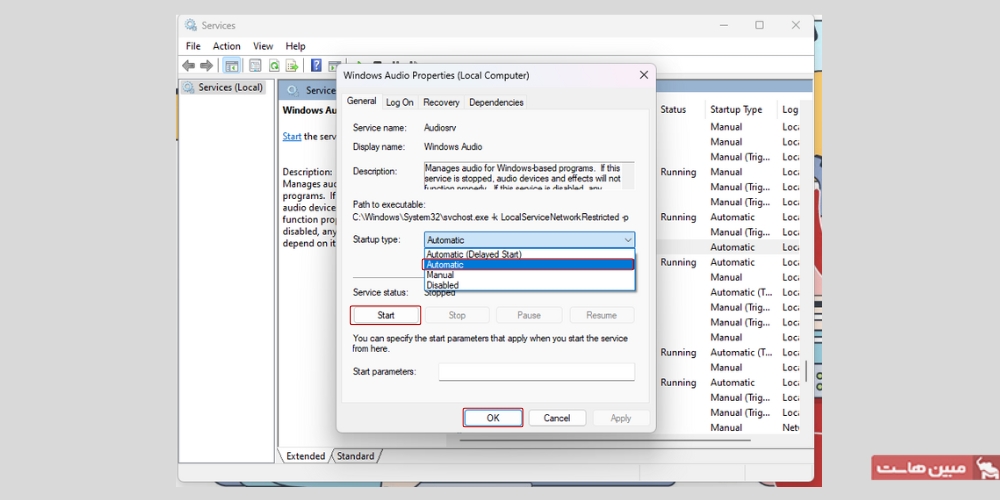This screenshot has width=1000, height=500.
Task: Switch to the Standard view tab
Action: pos(355,456)
